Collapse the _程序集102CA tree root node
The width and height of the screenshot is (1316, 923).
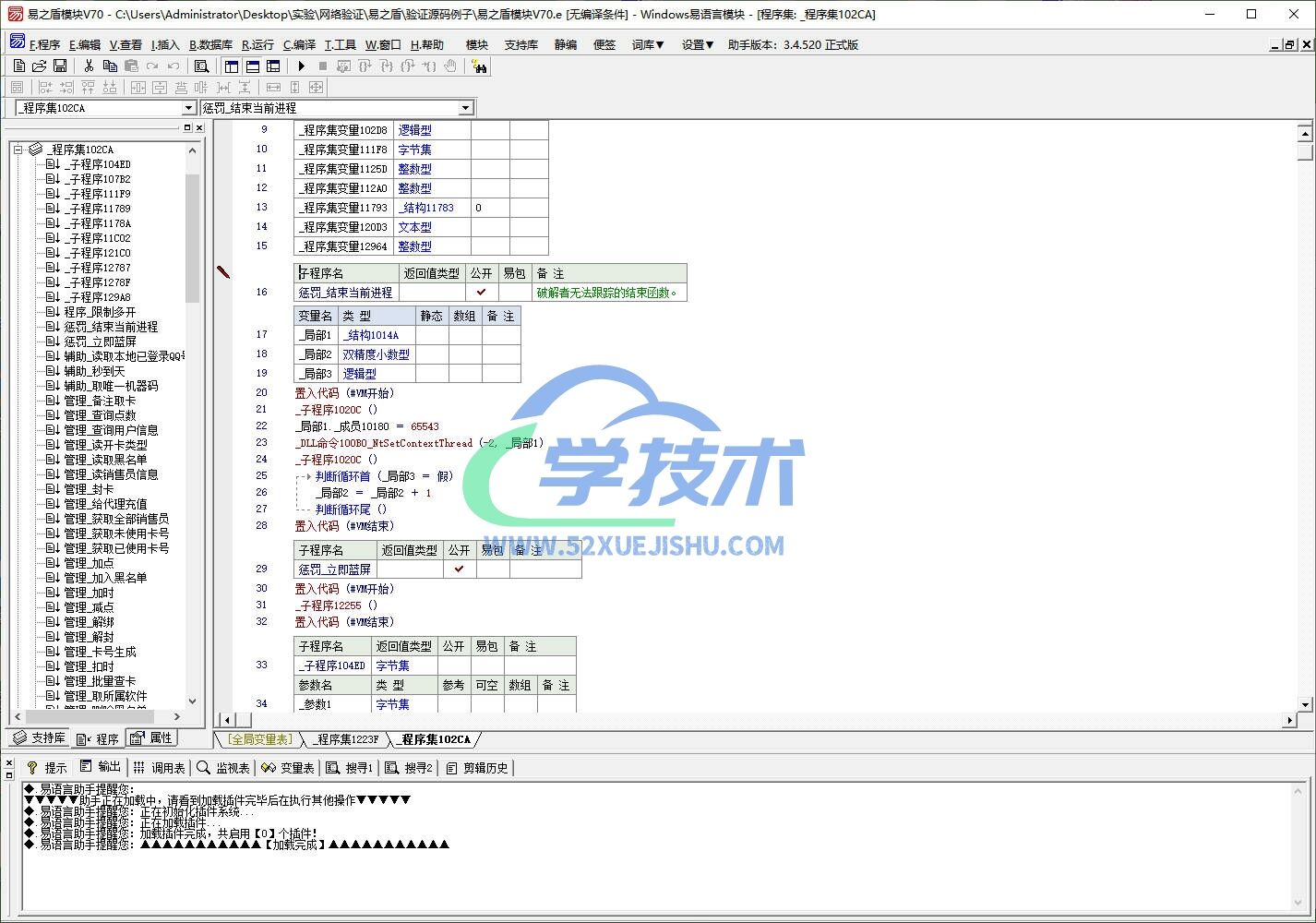(18, 150)
